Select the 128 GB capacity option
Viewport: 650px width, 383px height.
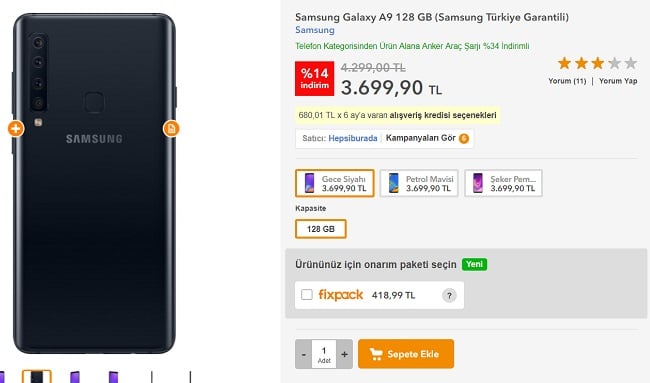point(321,229)
